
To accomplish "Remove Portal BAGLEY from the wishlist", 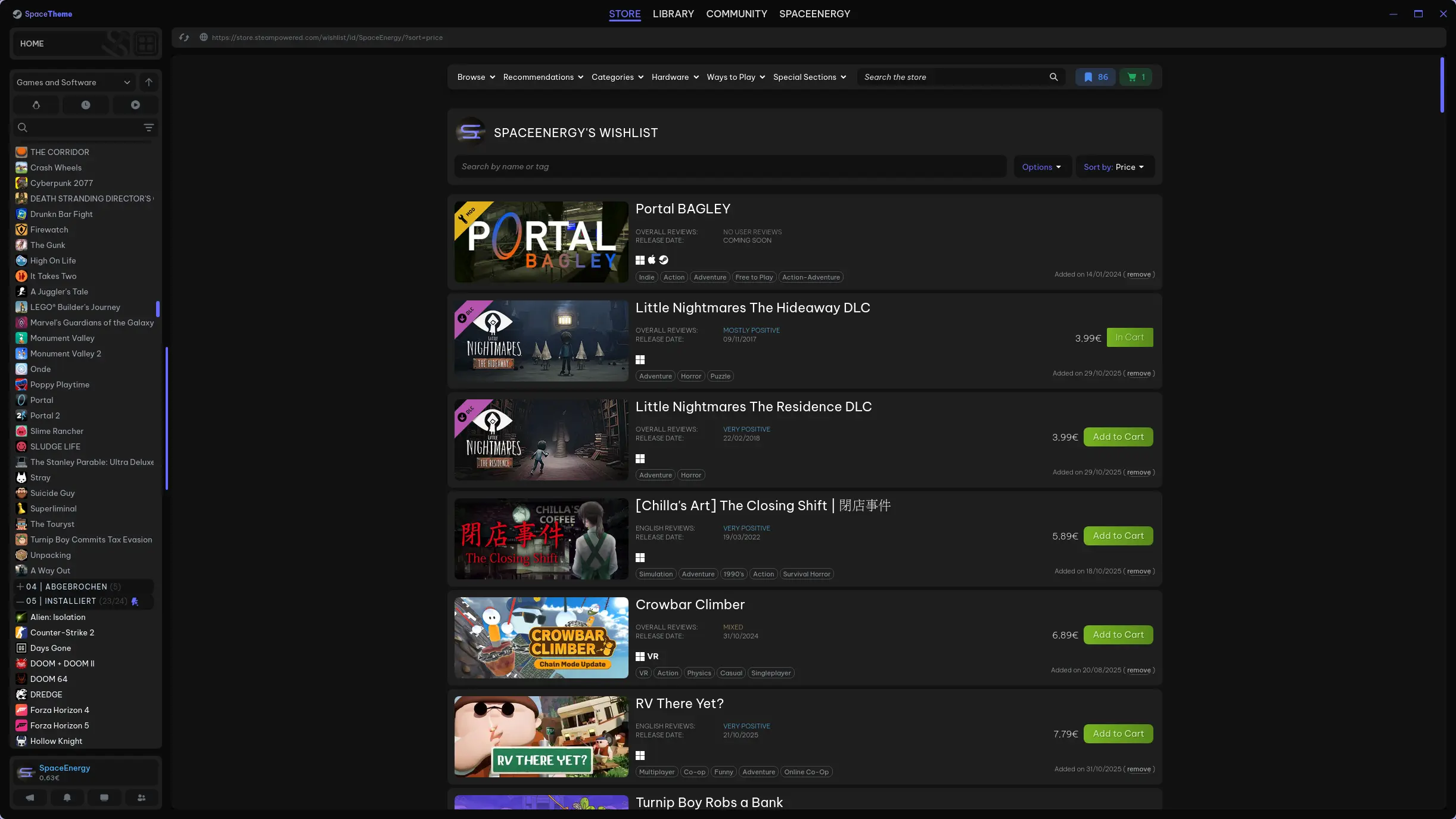I will point(1138,275).
